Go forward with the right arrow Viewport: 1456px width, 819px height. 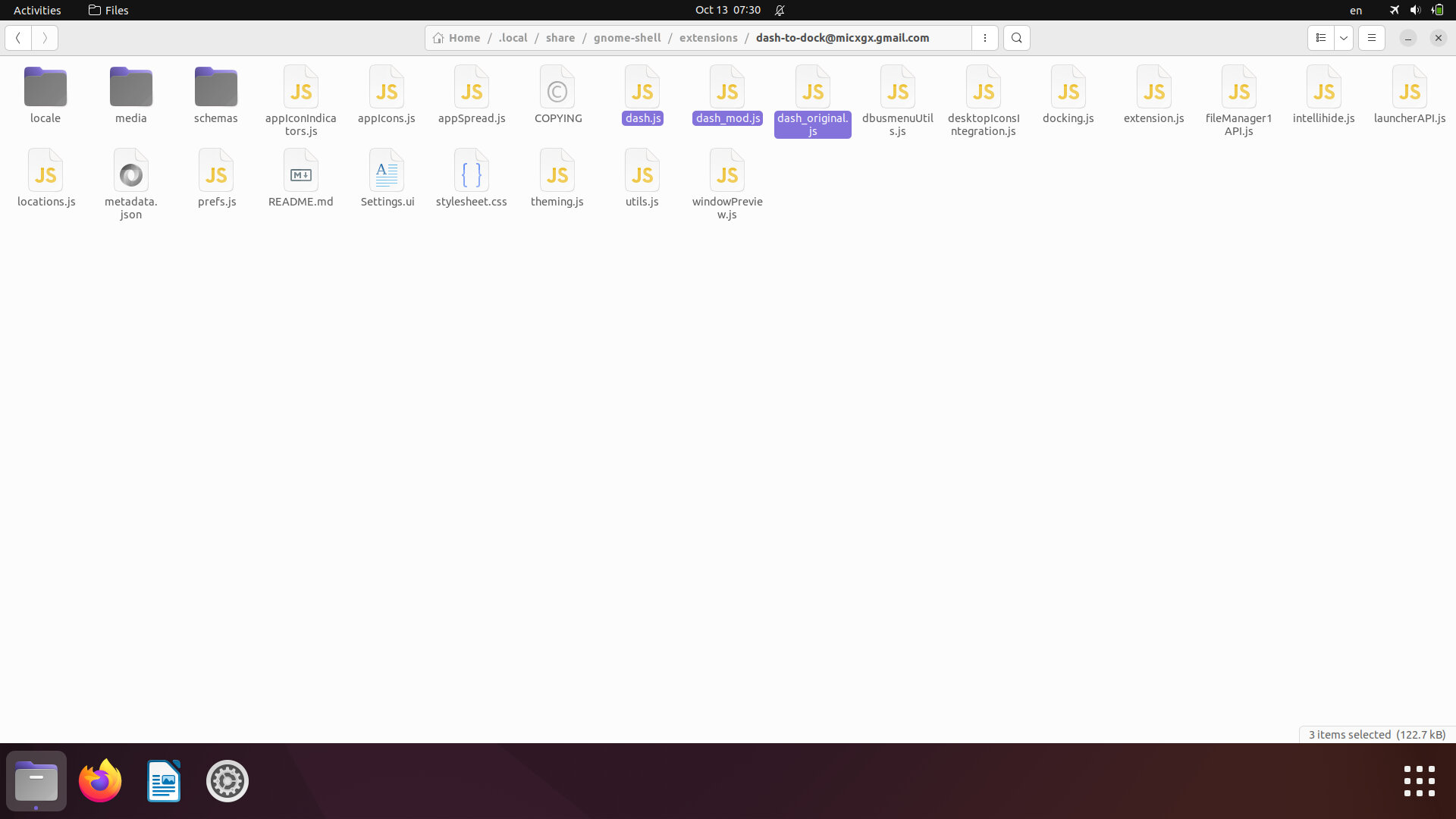coord(45,38)
